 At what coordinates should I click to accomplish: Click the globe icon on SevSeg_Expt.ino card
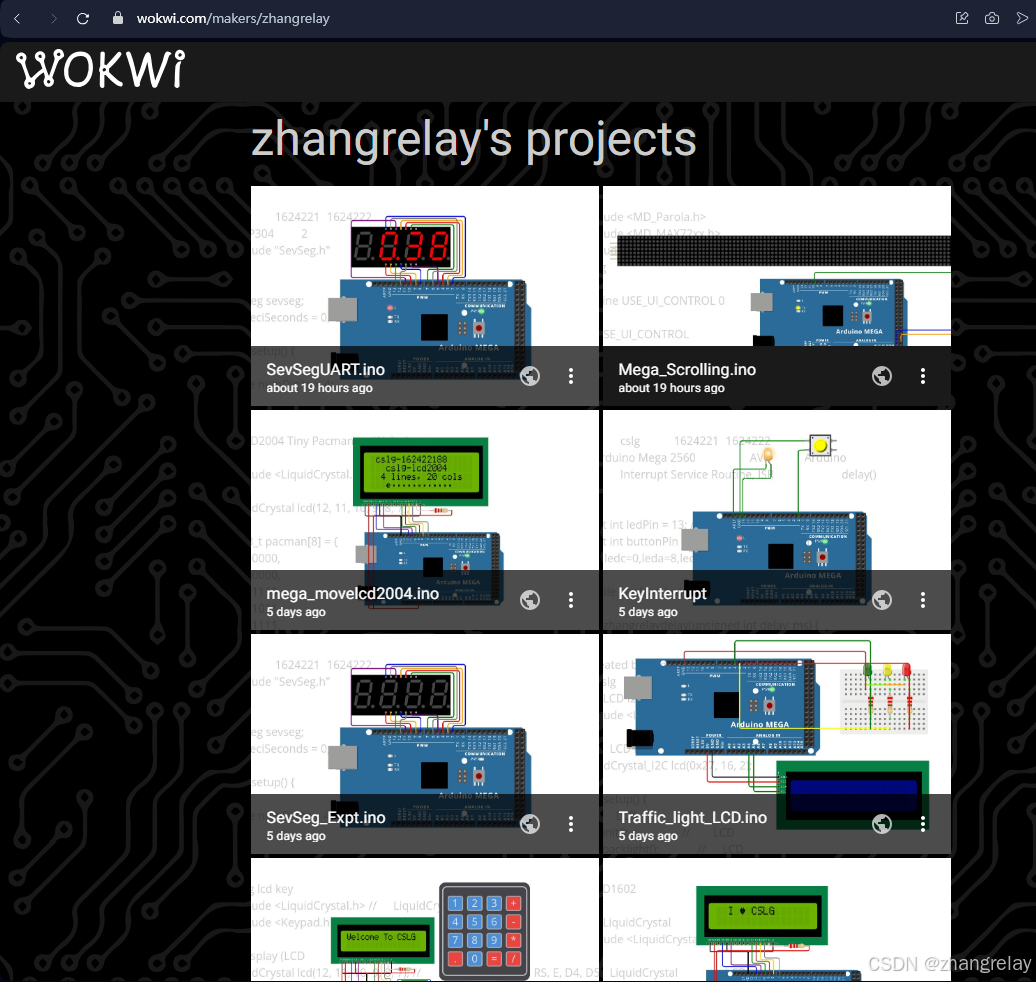click(x=530, y=824)
